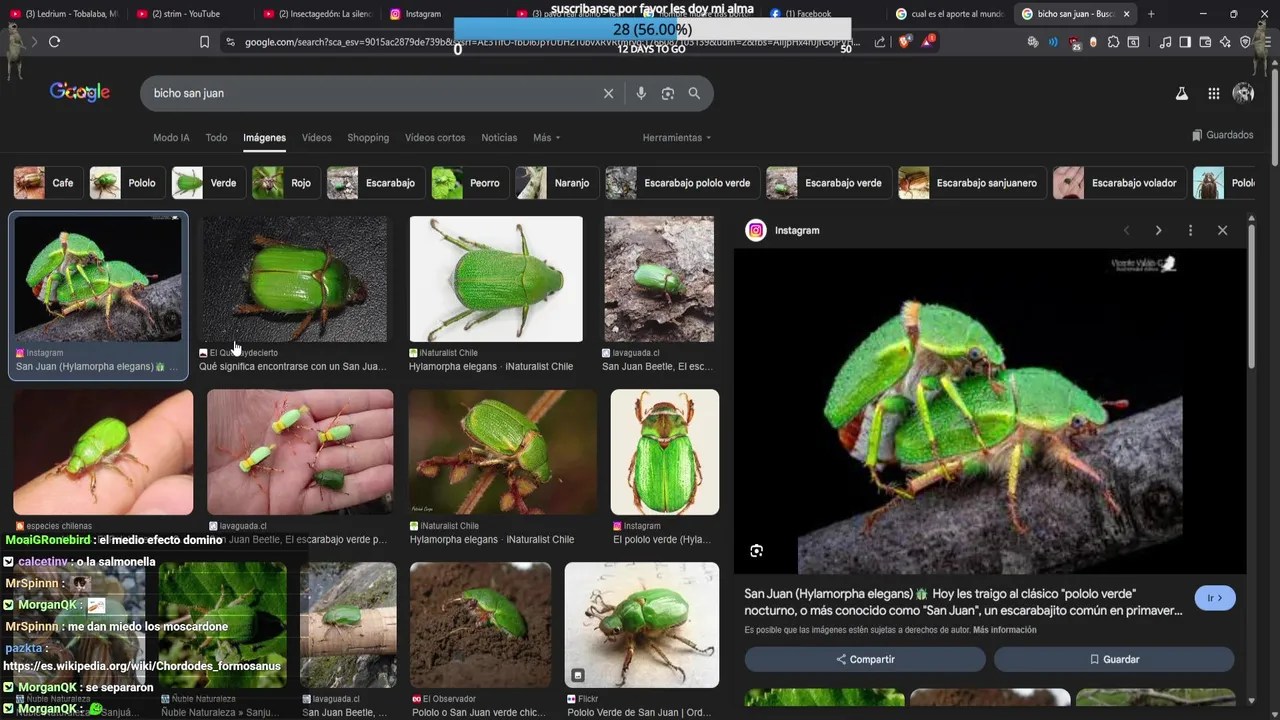Open the Flickr Pololo Verde thumbnail
The height and width of the screenshot is (720, 1280).
tap(642, 625)
